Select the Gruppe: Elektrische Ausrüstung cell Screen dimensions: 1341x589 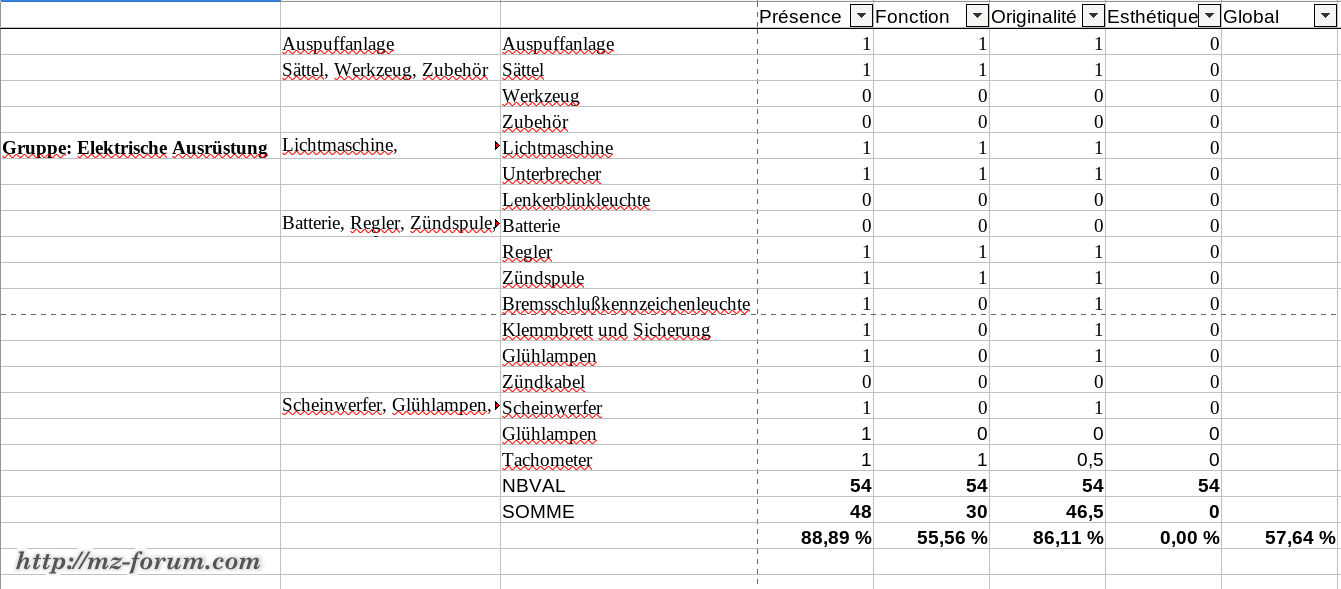coord(135,148)
